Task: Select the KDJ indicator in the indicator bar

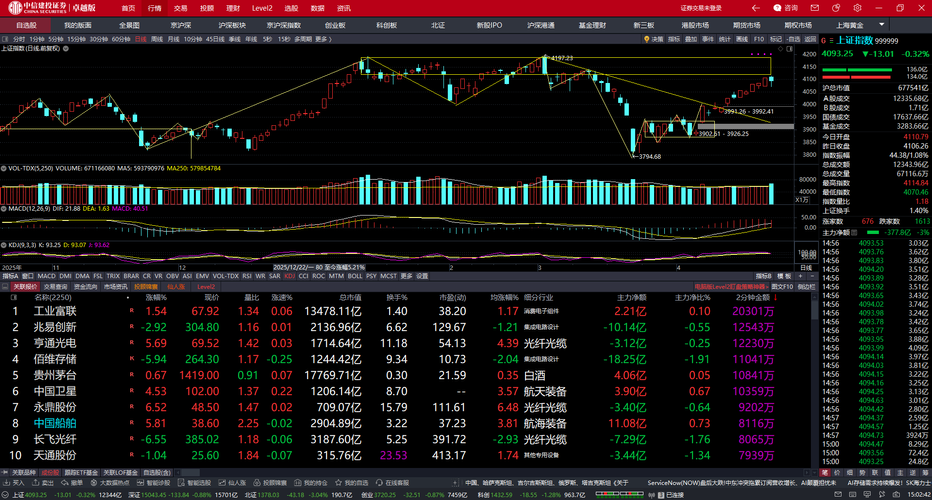Action: (289, 276)
